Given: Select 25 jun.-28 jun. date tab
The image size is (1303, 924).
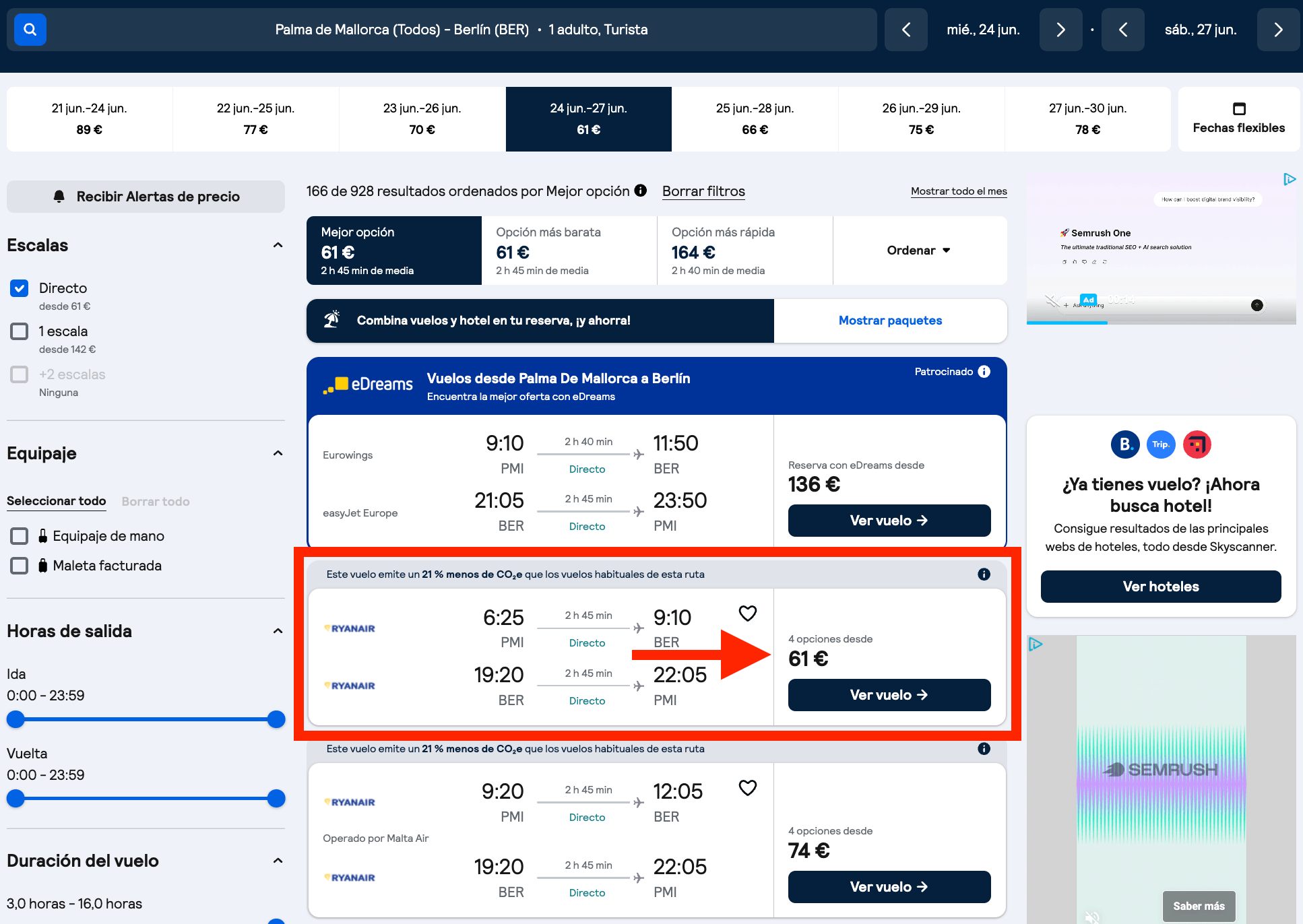Looking at the screenshot, I should point(755,119).
